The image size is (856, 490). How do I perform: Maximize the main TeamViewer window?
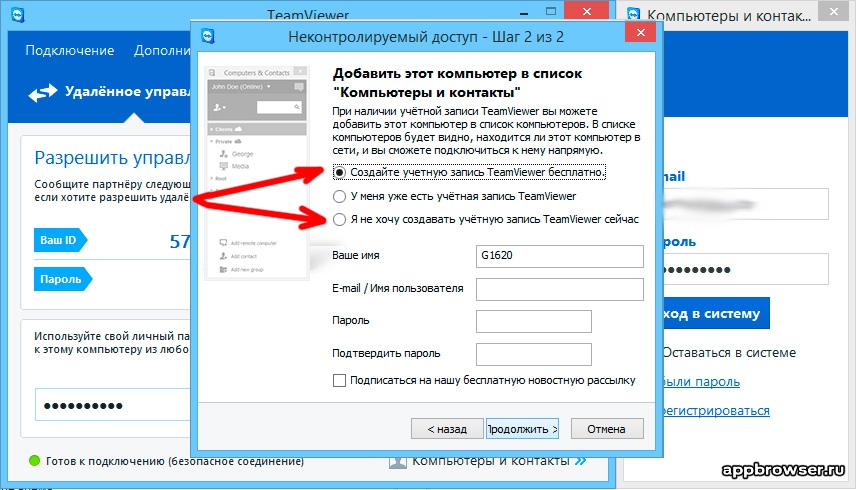pos(551,11)
